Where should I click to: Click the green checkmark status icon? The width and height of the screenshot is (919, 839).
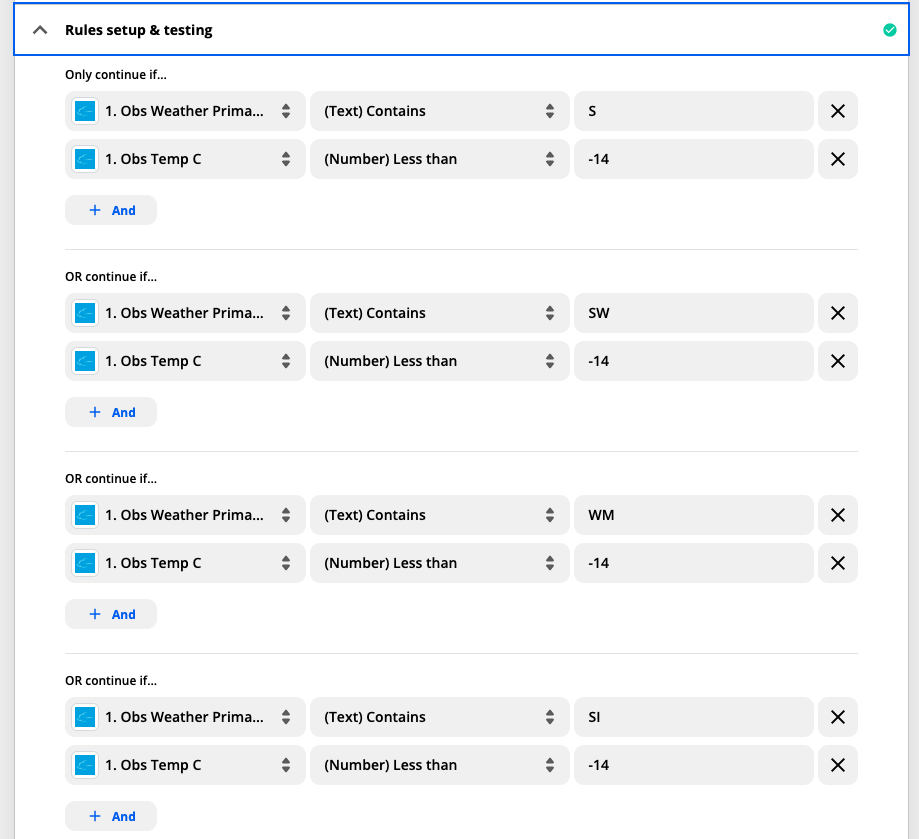(889, 30)
